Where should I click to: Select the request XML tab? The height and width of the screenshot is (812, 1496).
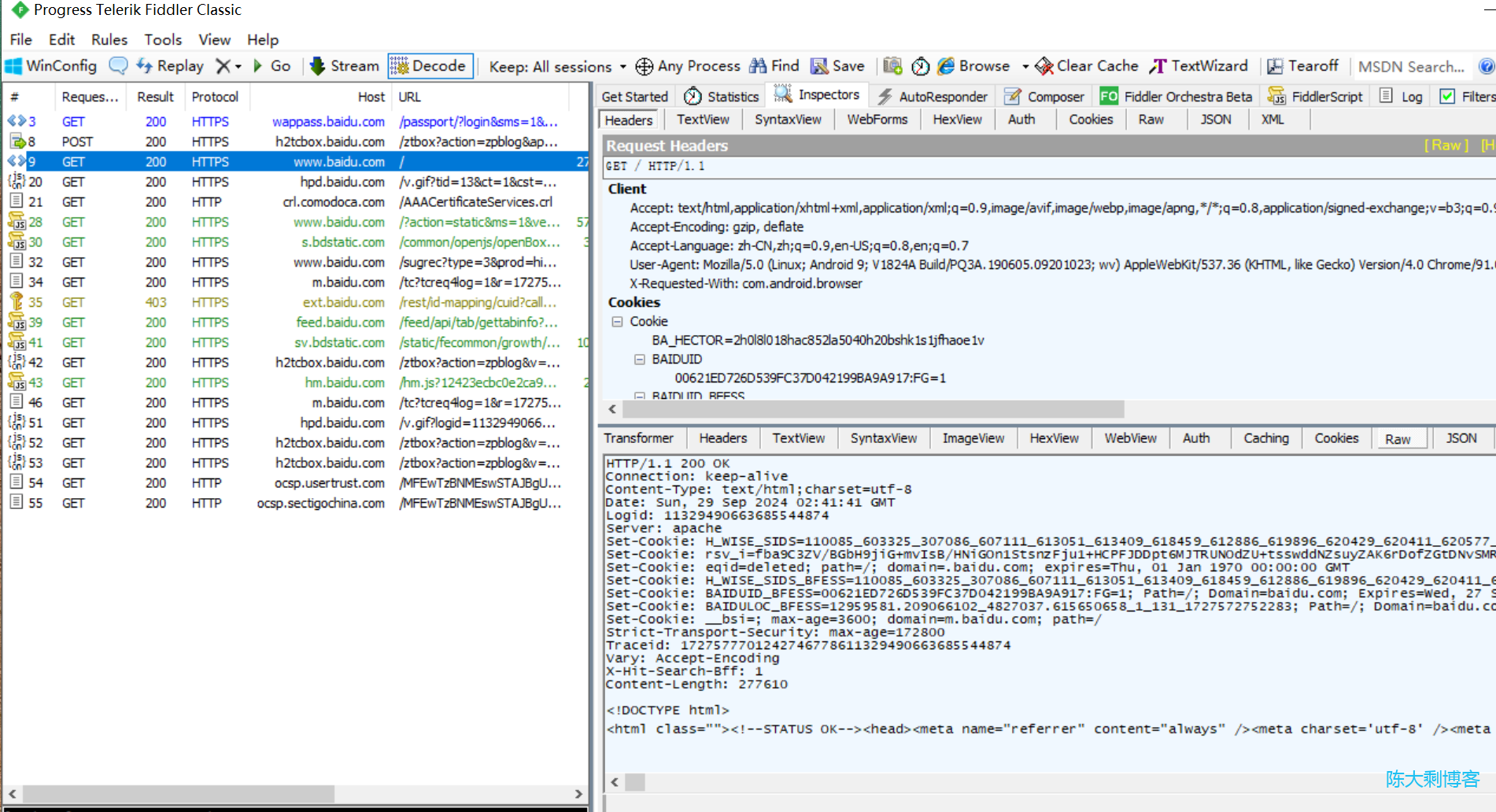(1273, 120)
